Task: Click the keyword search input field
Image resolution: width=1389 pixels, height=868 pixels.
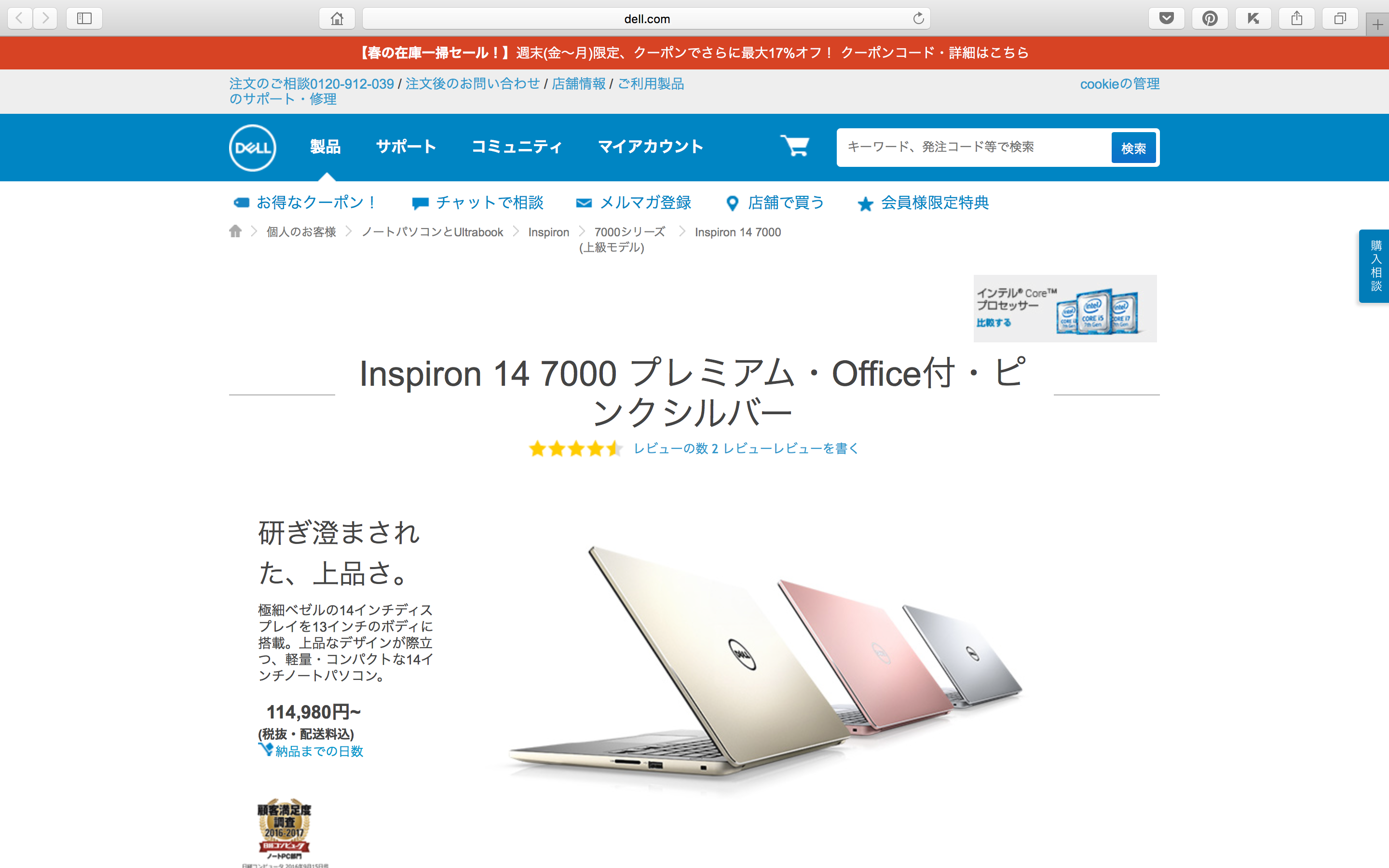Action: click(x=974, y=148)
